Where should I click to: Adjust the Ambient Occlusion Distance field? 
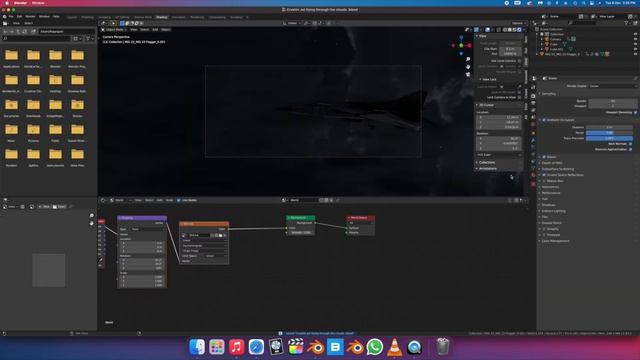609,127
